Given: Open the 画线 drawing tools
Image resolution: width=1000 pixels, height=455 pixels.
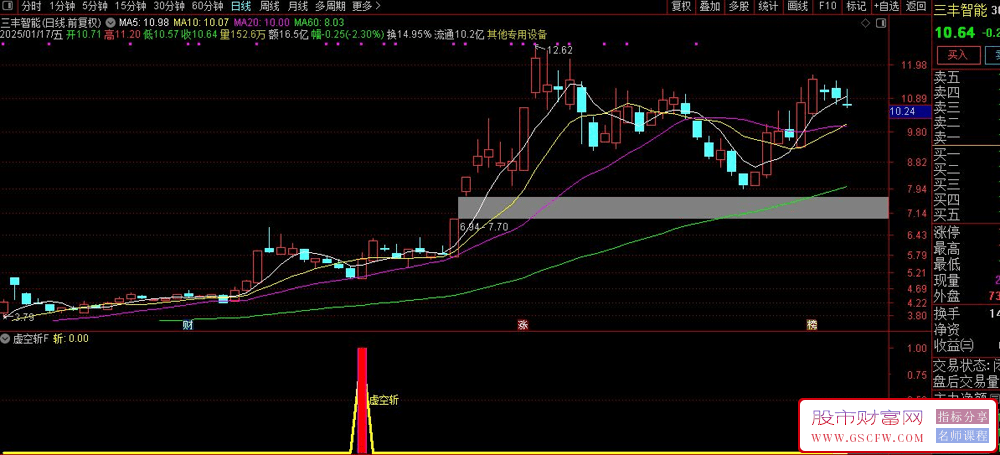Looking at the screenshot, I should click(x=798, y=6).
